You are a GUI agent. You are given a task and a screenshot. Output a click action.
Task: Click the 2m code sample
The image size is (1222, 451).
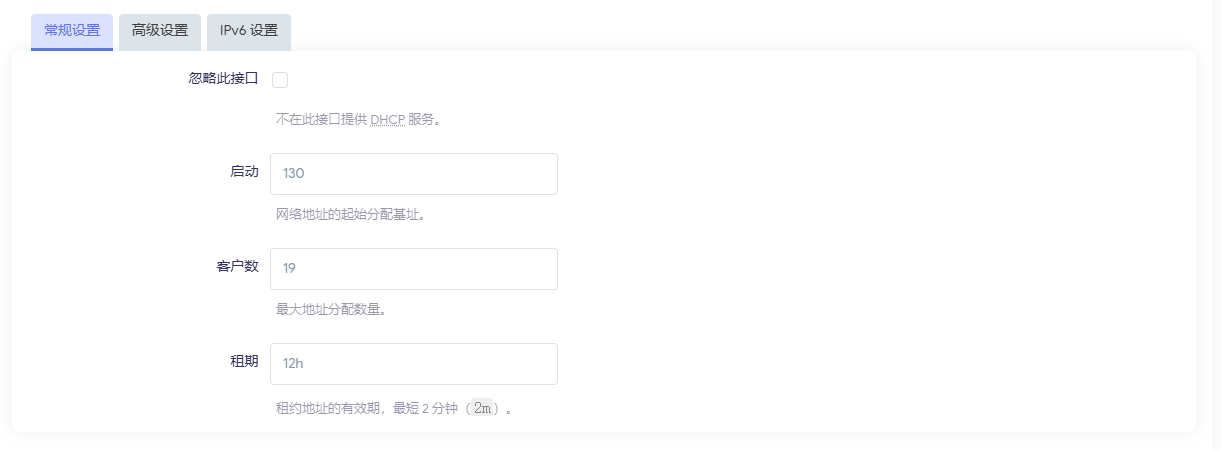pos(483,409)
